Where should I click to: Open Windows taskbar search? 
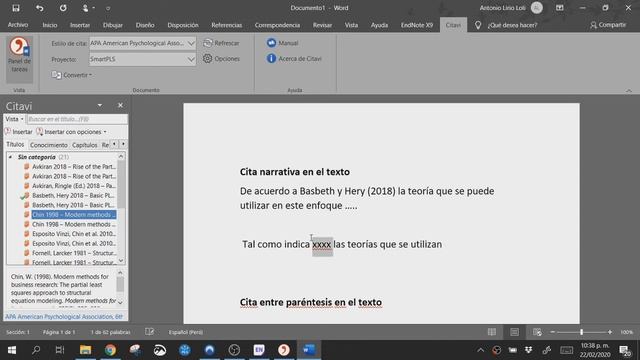click(36, 350)
